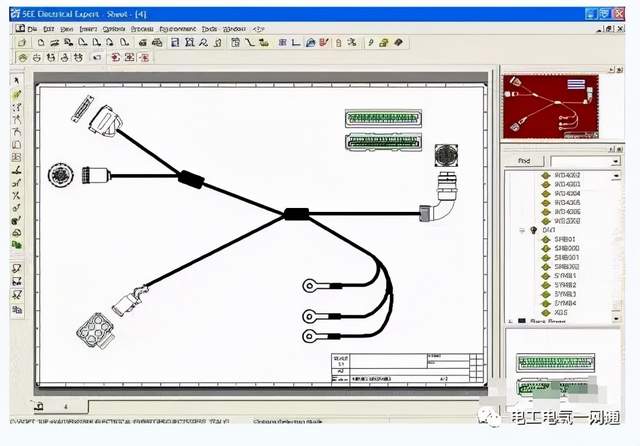Collapse the DM1 tree node
The height and width of the screenshot is (446, 640).
(521, 229)
